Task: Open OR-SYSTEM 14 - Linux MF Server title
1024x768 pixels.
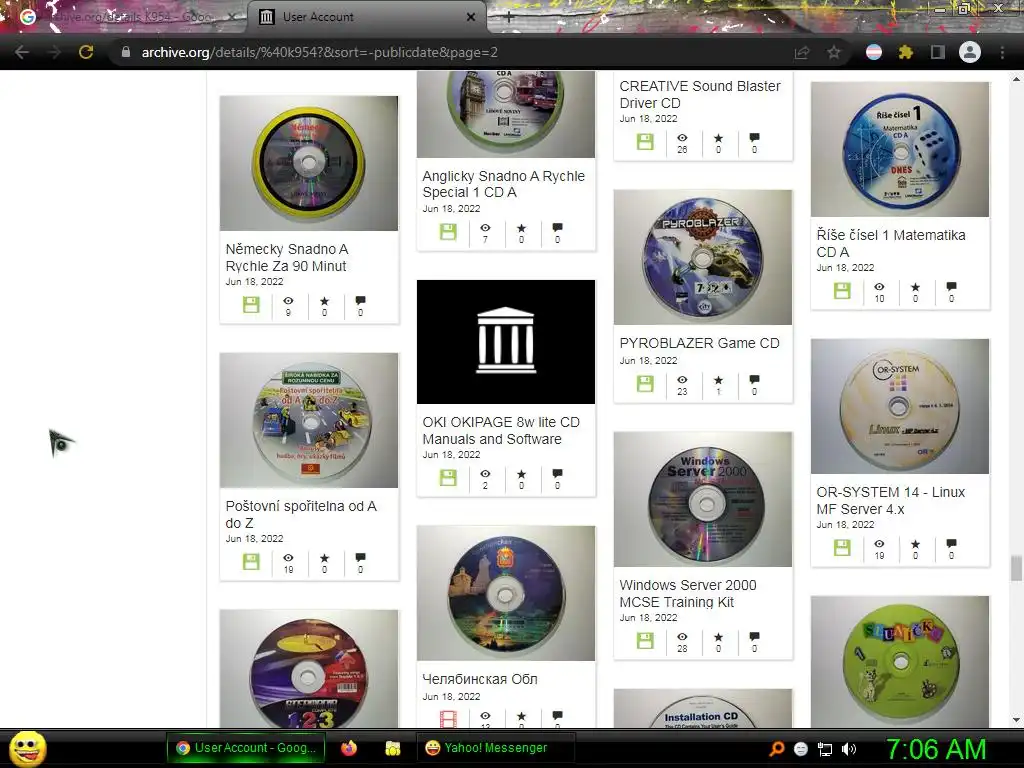Action: tap(891, 500)
